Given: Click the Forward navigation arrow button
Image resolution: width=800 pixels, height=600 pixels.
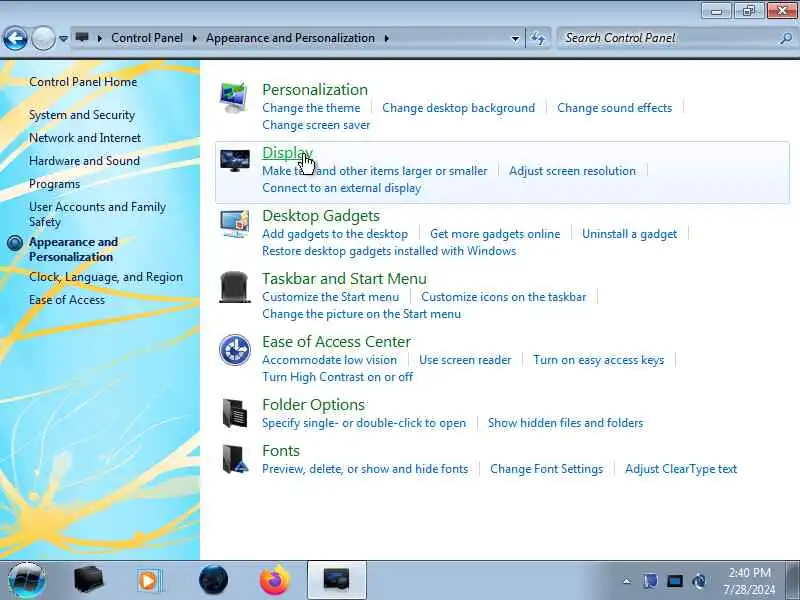Looking at the screenshot, I should [x=43, y=38].
